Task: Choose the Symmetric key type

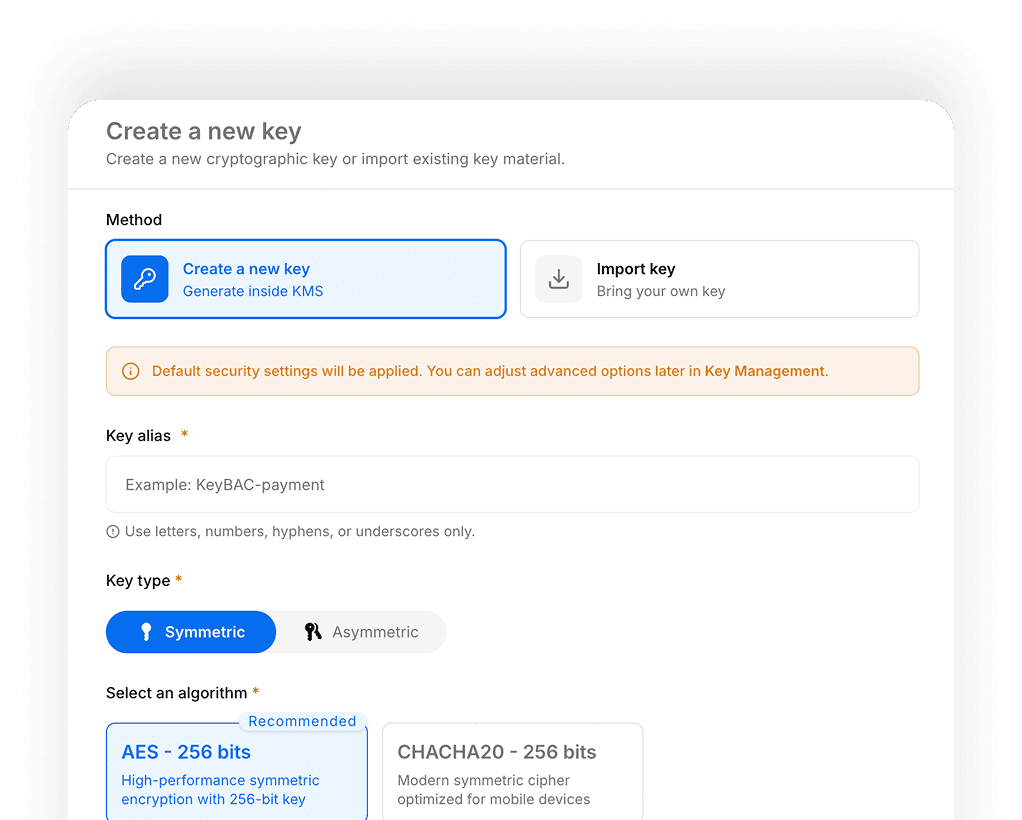Action: (x=191, y=632)
